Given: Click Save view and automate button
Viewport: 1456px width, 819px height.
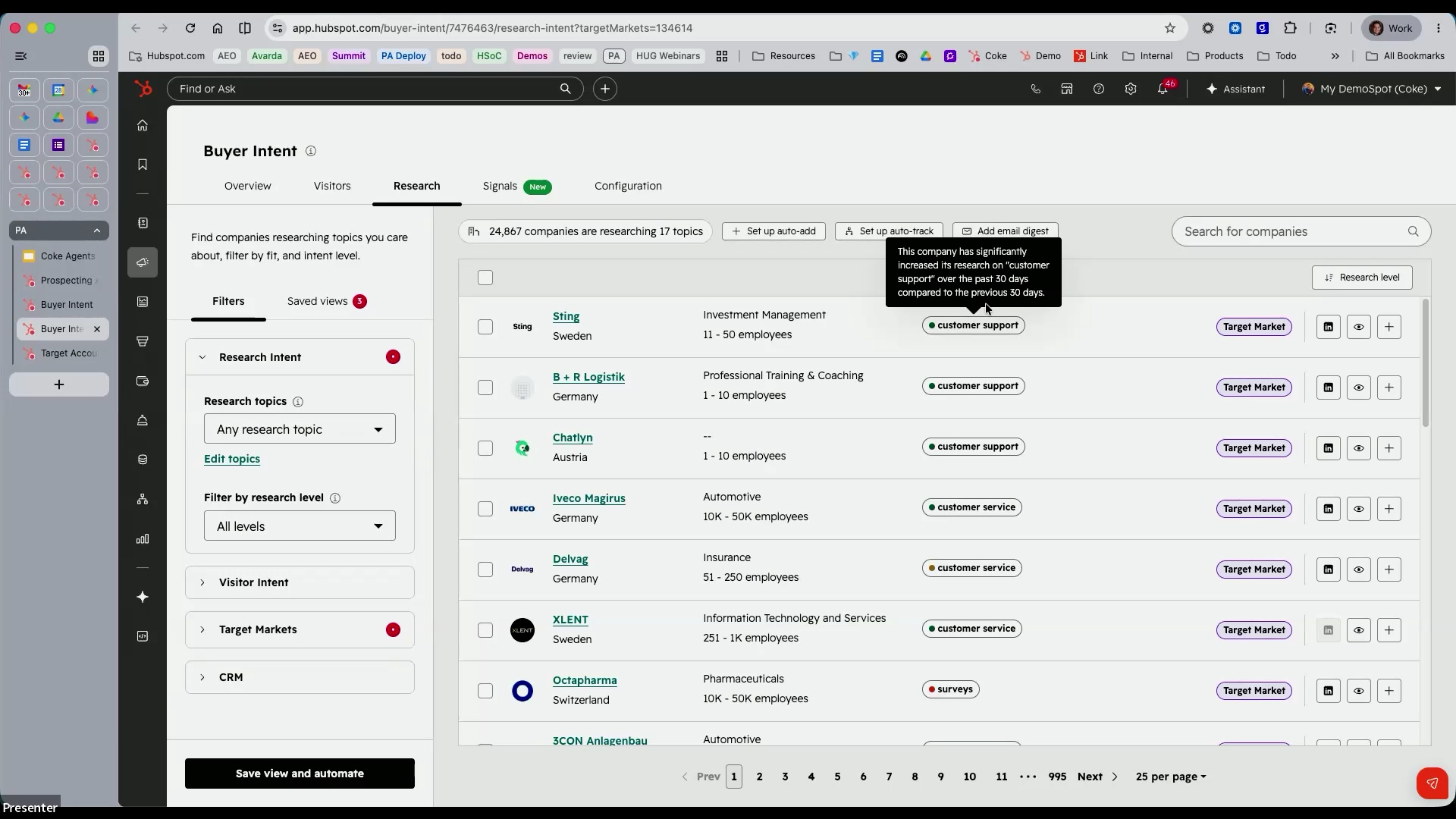Looking at the screenshot, I should pos(300,773).
